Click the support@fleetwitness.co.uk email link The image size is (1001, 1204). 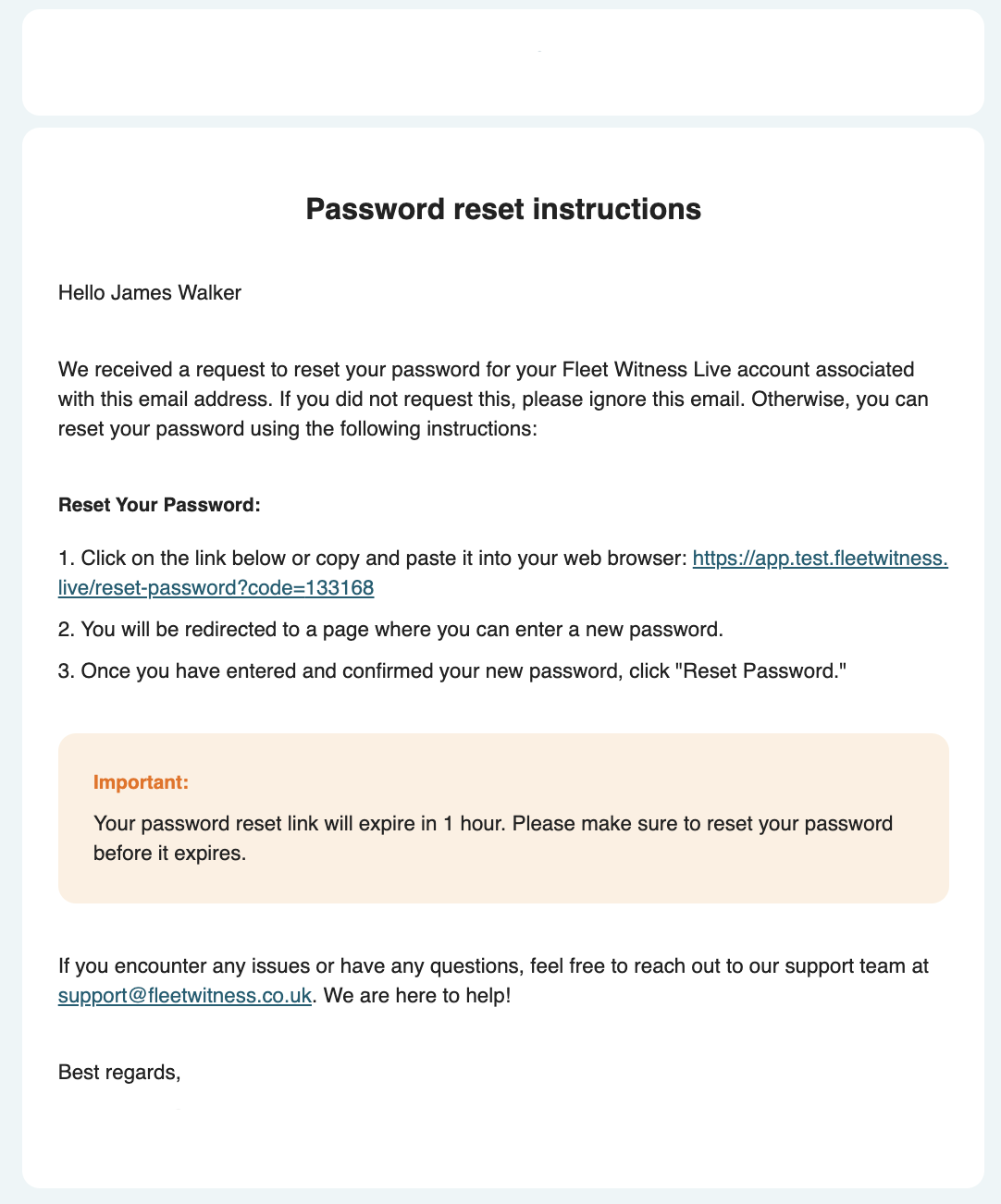[184, 996]
